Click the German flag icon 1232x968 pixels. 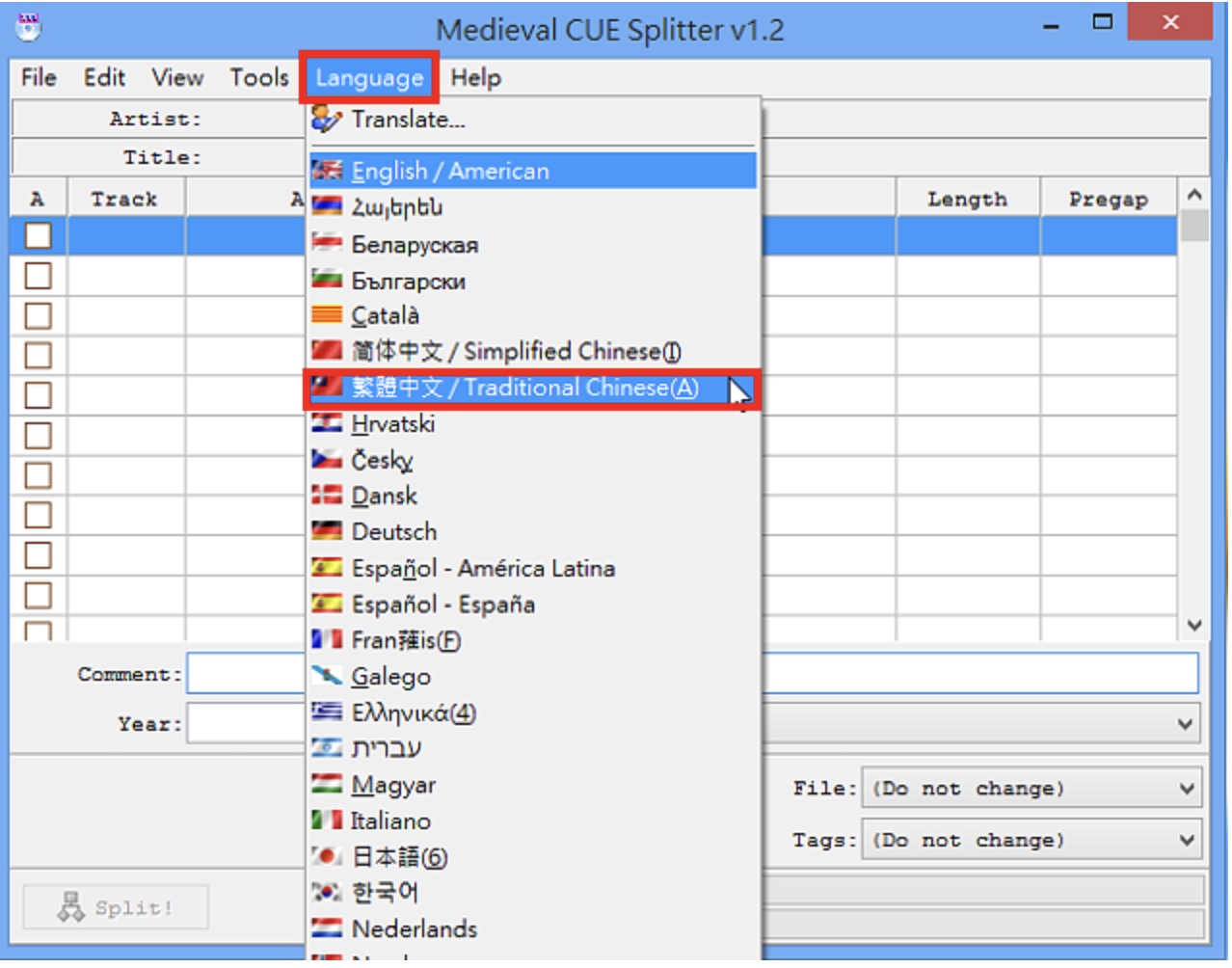327,531
